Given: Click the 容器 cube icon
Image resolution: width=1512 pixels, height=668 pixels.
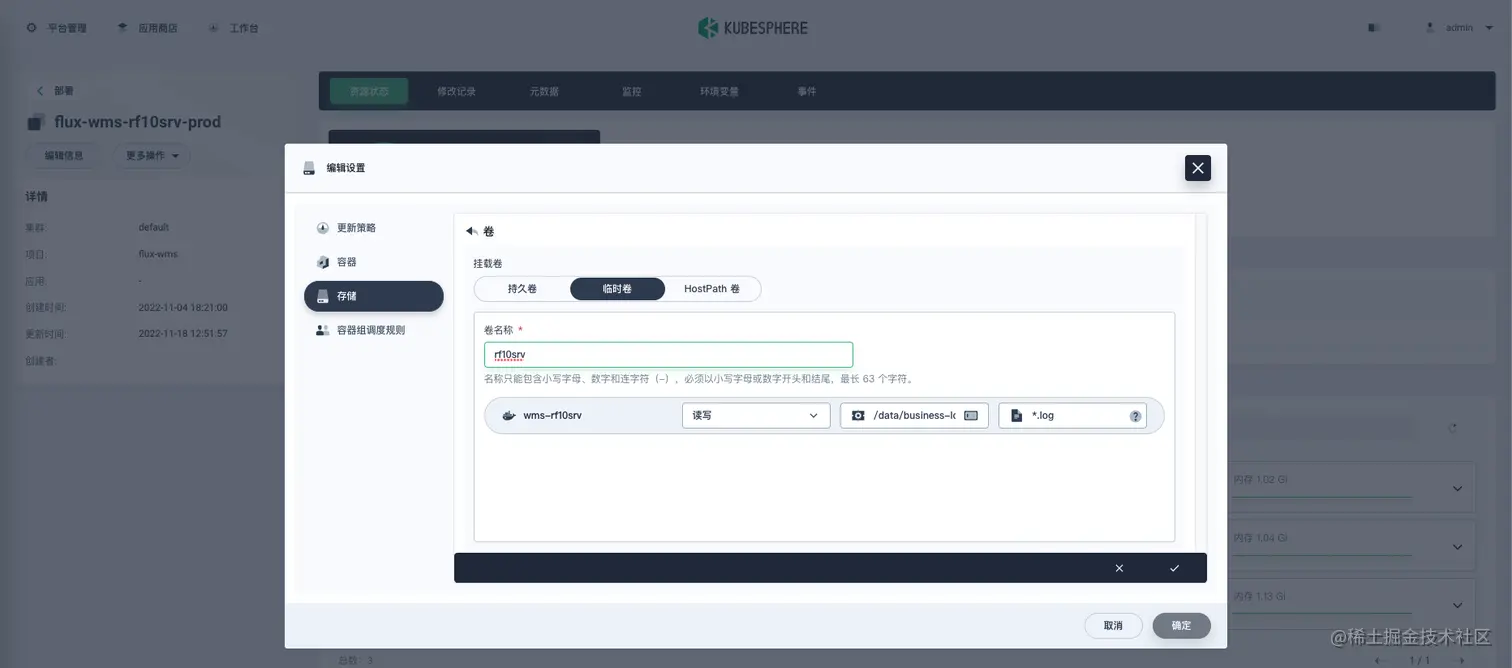Looking at the screenshot, I should (x=323, y=262).
